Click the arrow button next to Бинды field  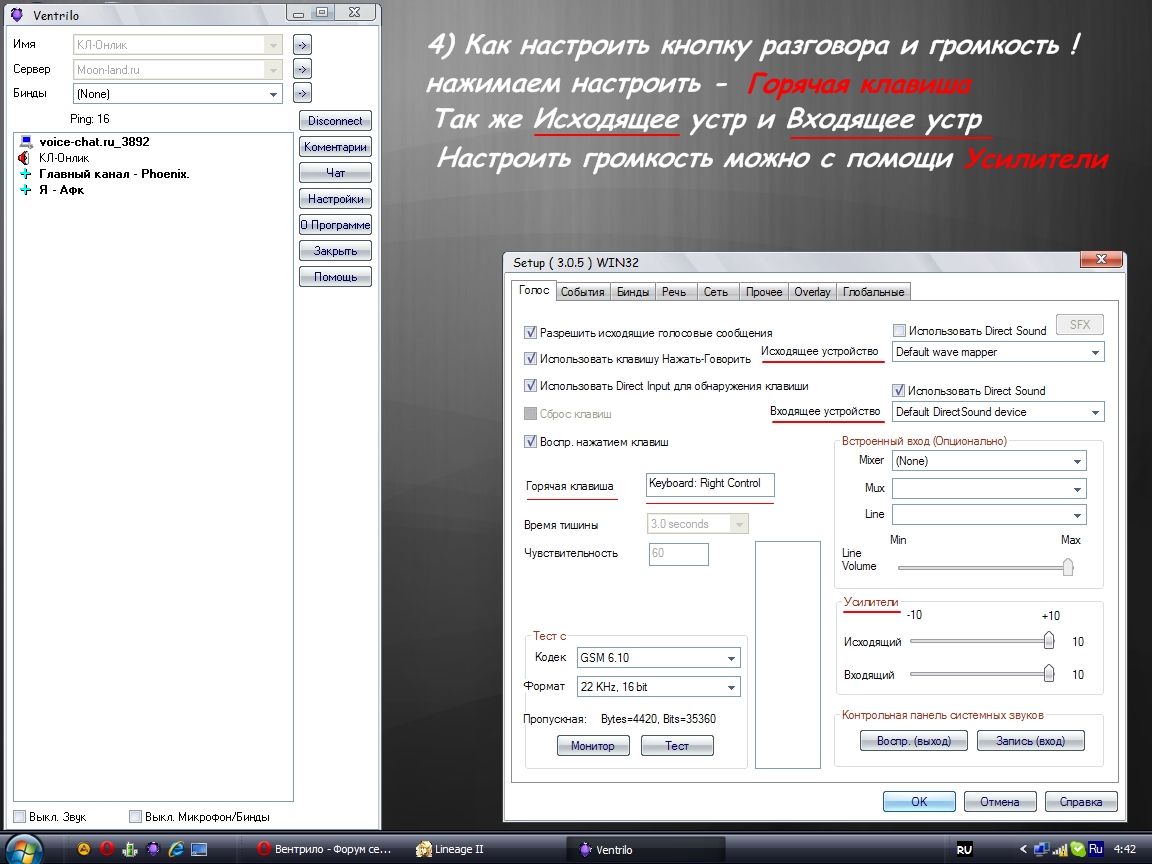pos(302,93)
